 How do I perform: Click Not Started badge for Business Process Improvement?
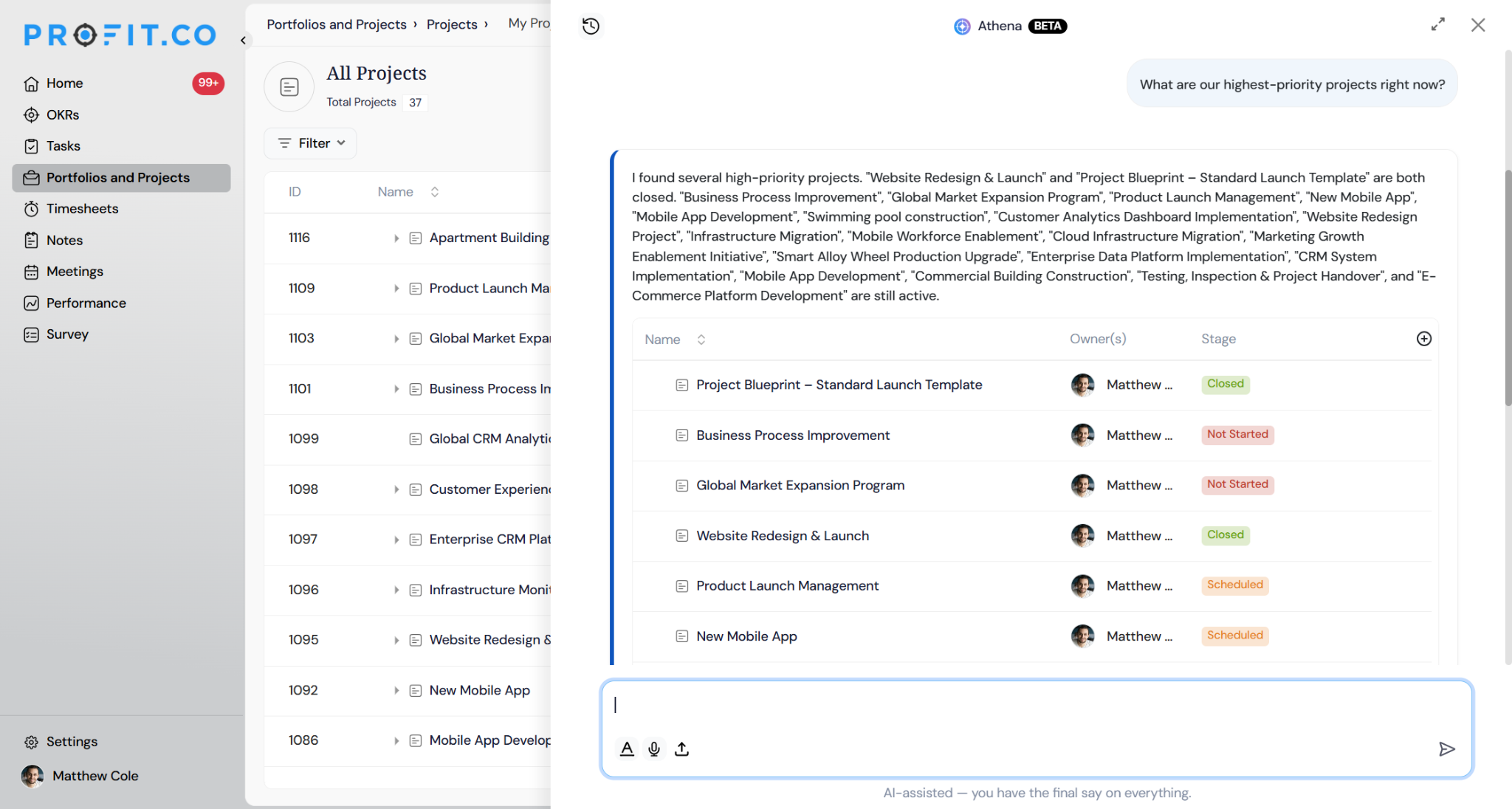coord(1237,434)
